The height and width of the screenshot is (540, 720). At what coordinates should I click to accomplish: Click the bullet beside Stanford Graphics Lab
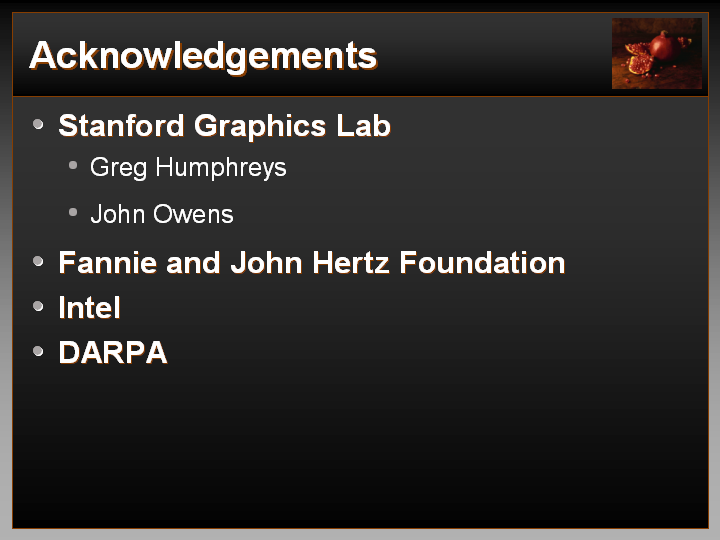point(38,125)
